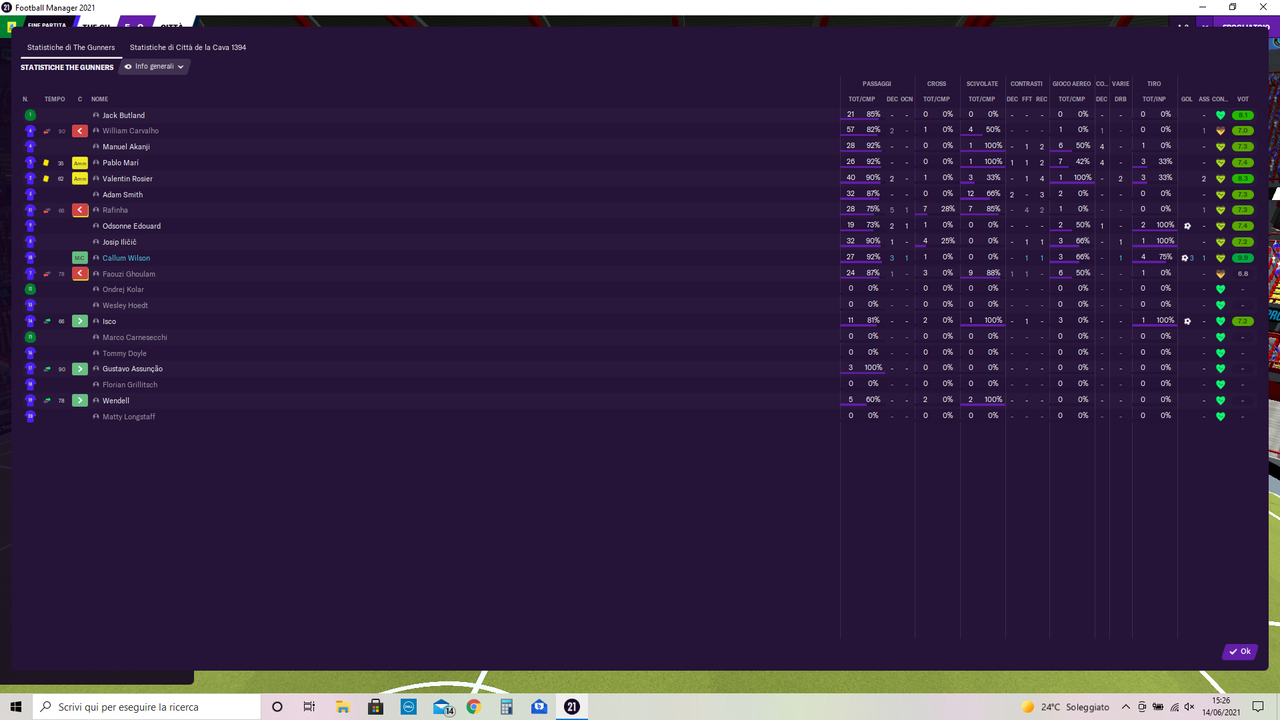Open Statistiche di Città de la Cava 1394 tab

pos(188,47)
